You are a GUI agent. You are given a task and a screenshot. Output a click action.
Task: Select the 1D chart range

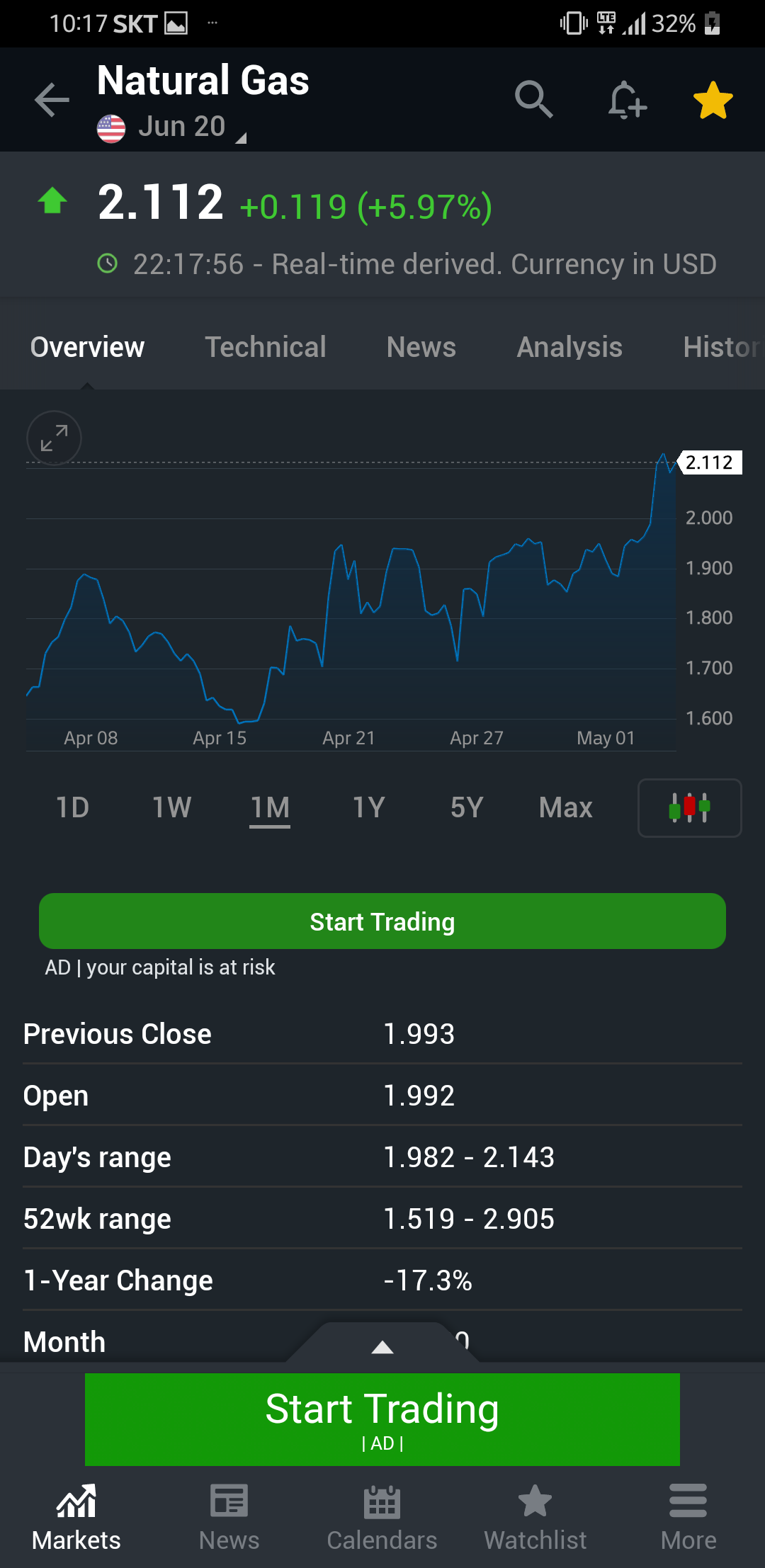(73, 807)
